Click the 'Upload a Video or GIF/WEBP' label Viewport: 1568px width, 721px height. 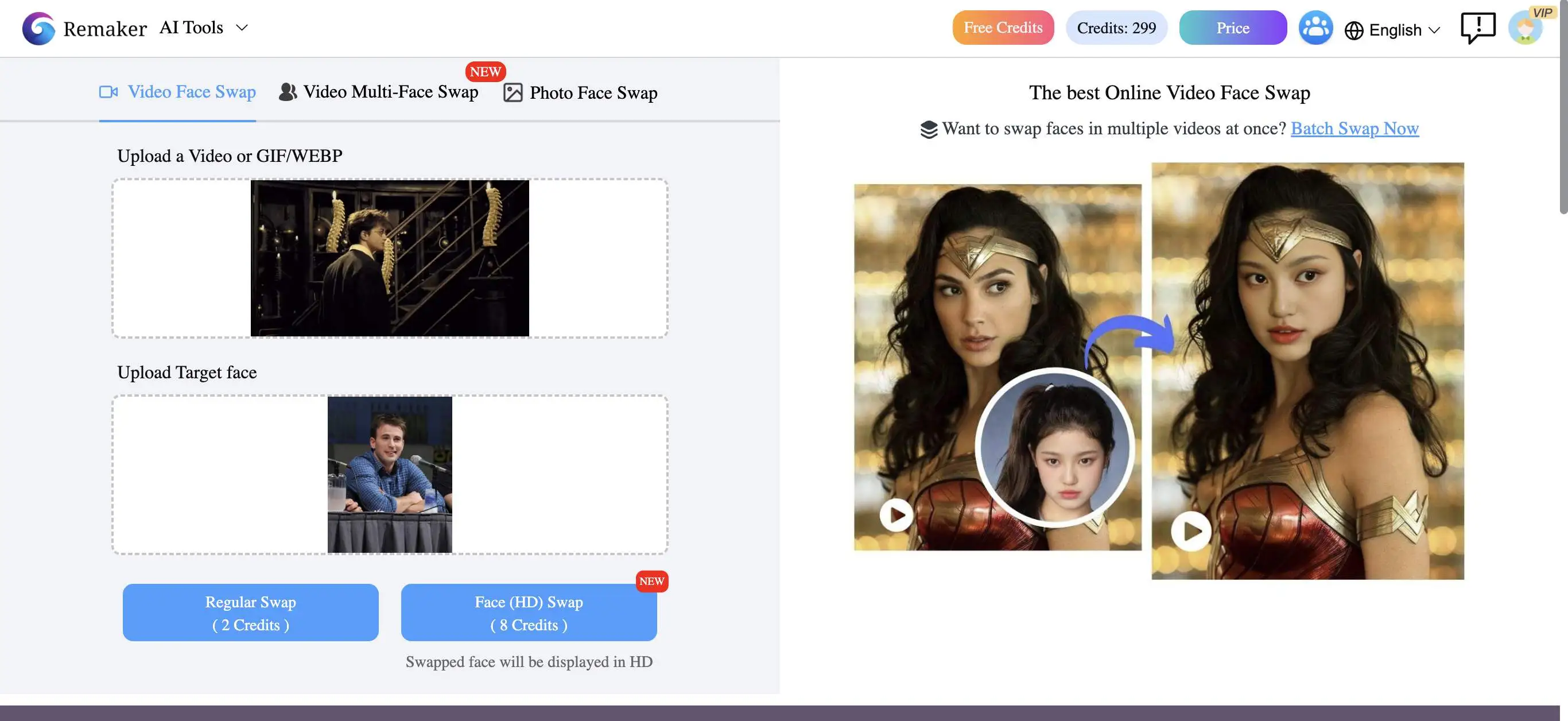[230, 156]
